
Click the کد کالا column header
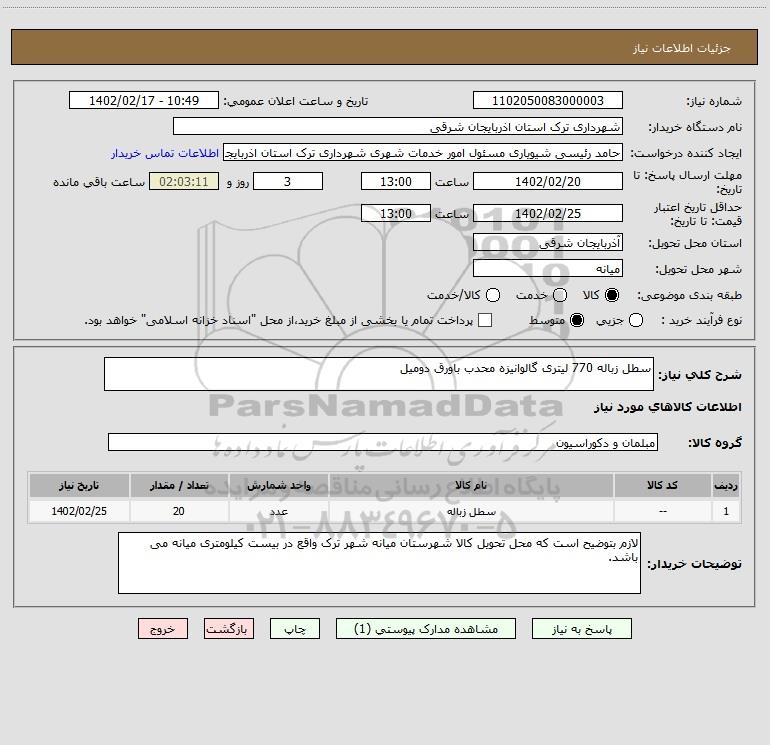coord(662,485)
